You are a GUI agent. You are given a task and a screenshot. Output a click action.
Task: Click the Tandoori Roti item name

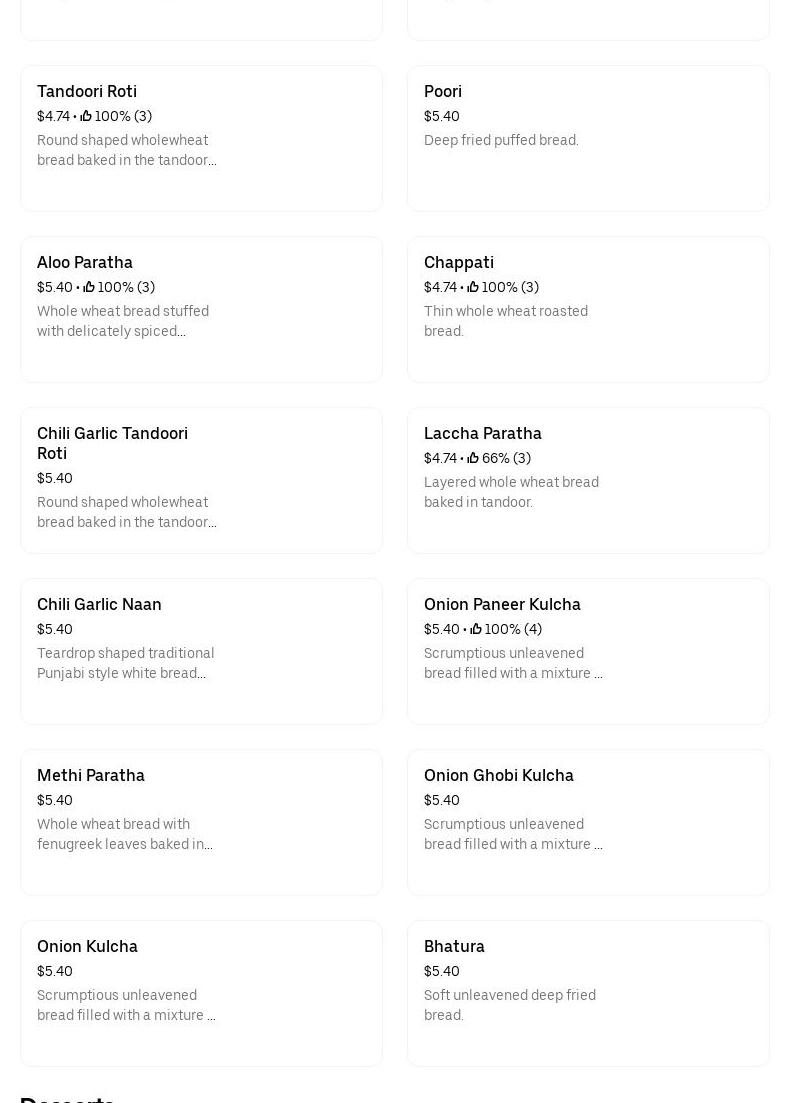click(87, 91)
